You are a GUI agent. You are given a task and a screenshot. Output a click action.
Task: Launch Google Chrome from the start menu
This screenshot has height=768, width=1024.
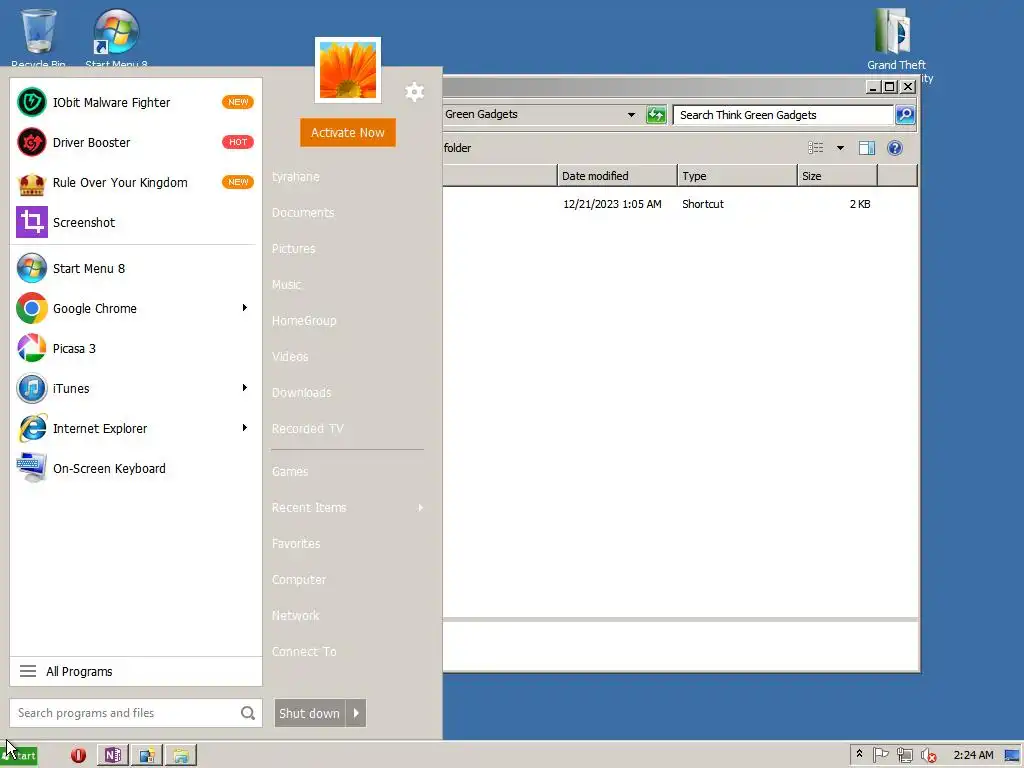(x=136, y=308)
